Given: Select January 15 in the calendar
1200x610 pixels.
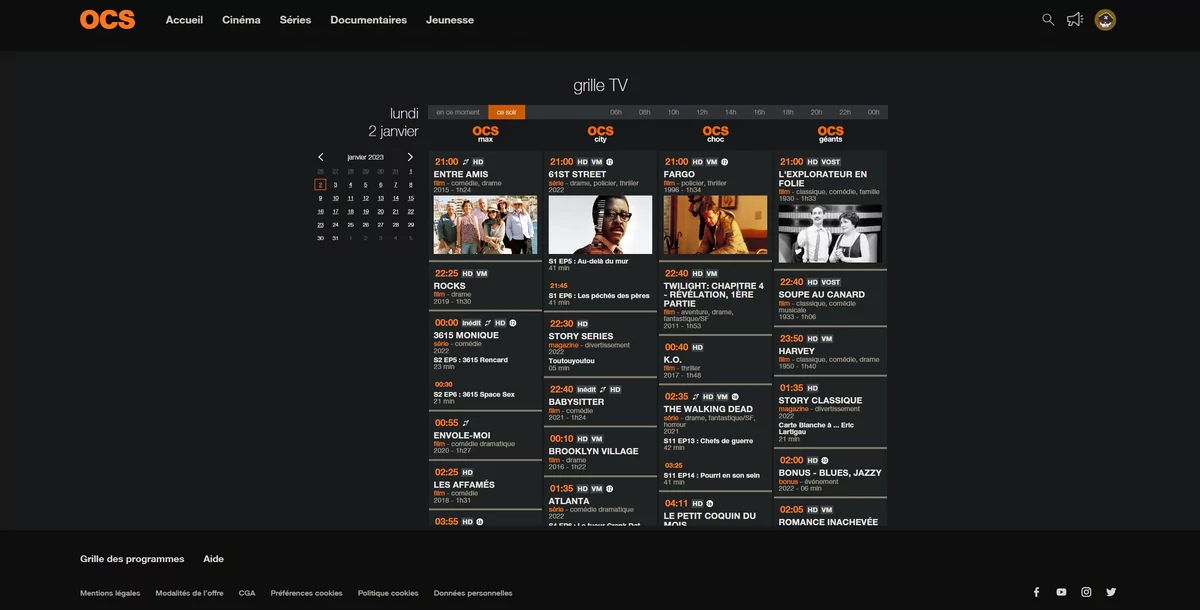Looking at the screenshot, I should 410,198.
